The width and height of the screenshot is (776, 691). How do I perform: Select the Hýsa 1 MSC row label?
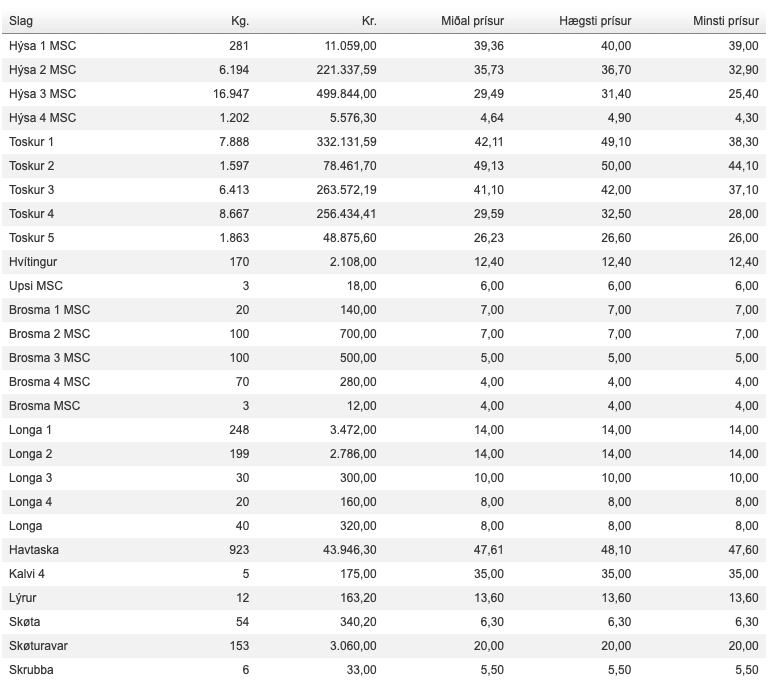pos(42,45)
